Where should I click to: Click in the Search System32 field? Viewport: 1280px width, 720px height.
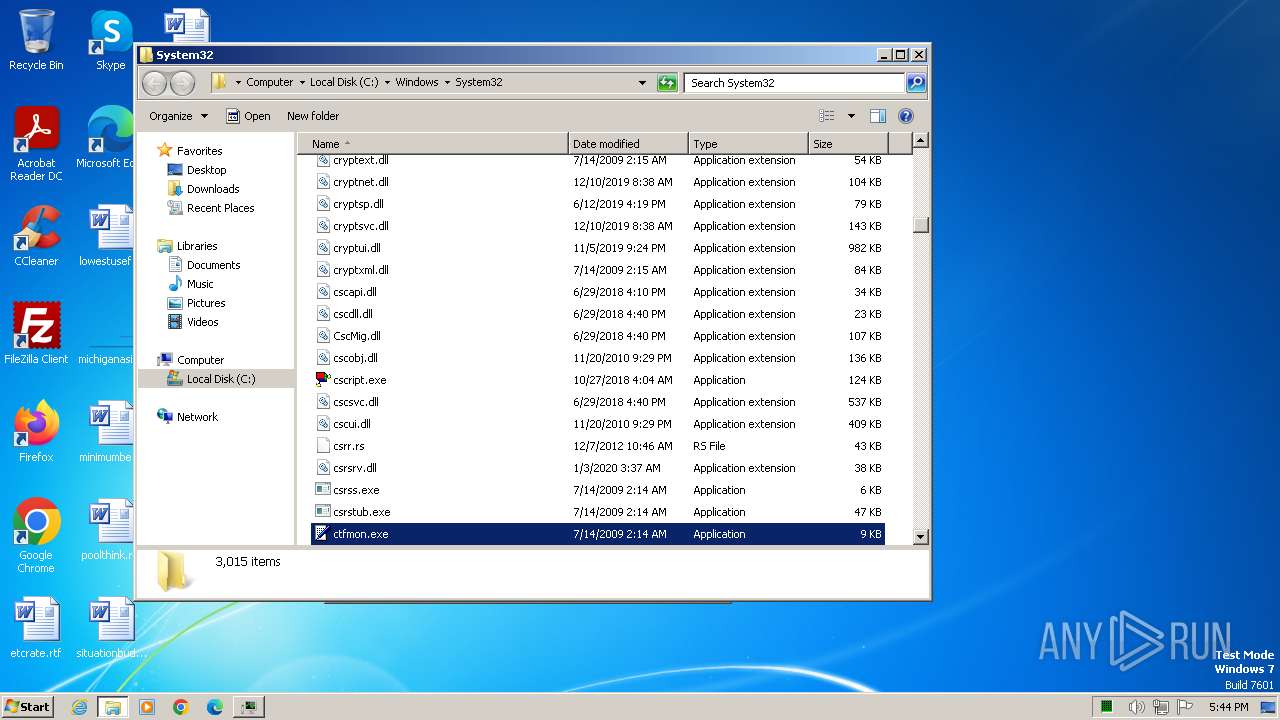(x=795, y=83)
